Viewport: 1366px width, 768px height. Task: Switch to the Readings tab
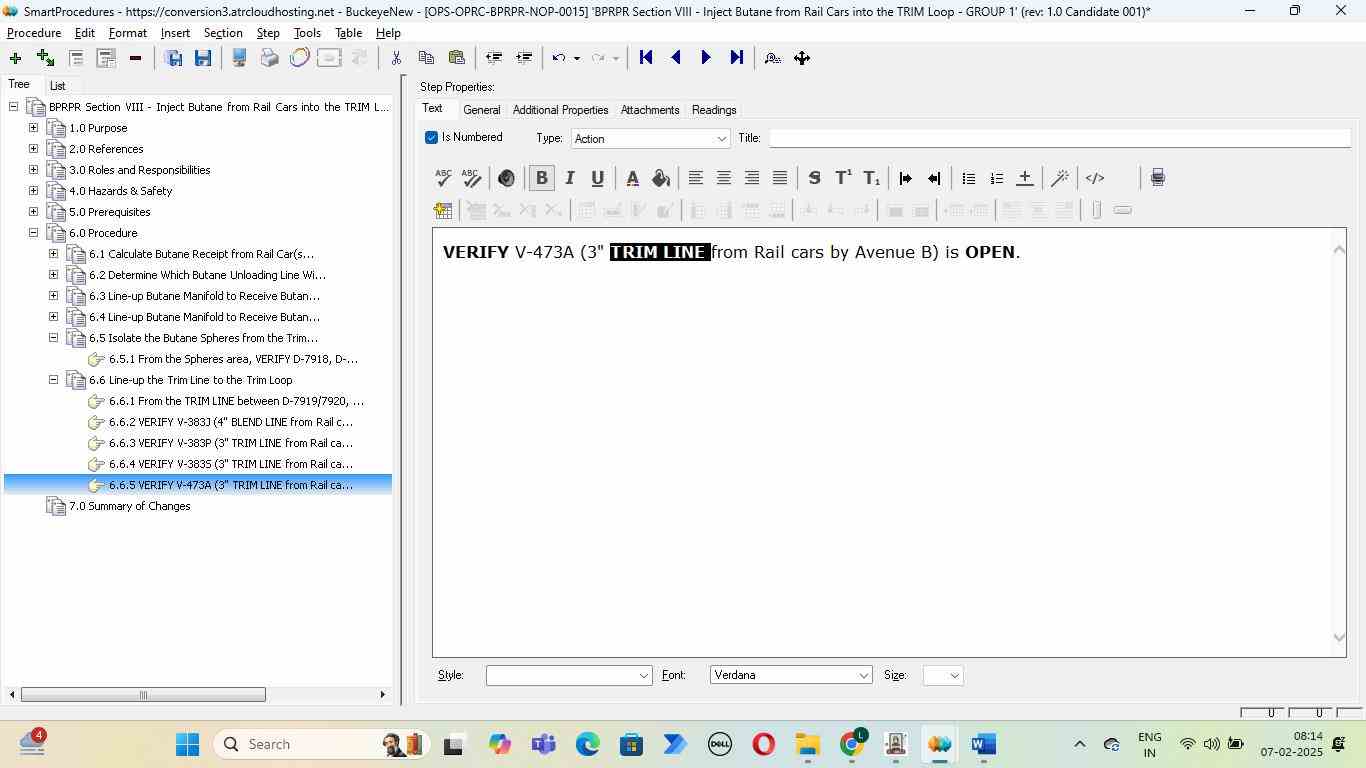click(x=714, y=110)
